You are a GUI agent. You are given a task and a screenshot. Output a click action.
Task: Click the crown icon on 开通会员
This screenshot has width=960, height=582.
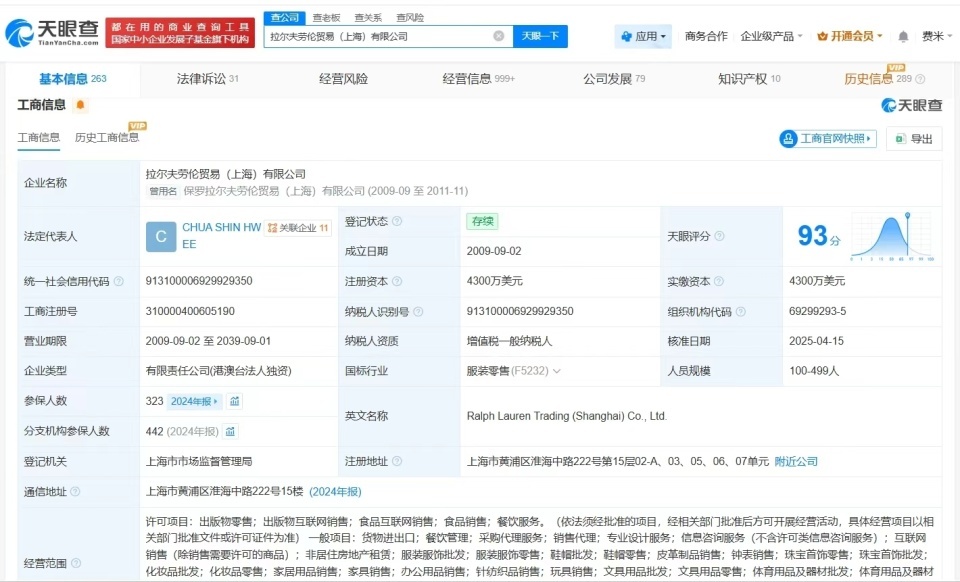[822, 35]
